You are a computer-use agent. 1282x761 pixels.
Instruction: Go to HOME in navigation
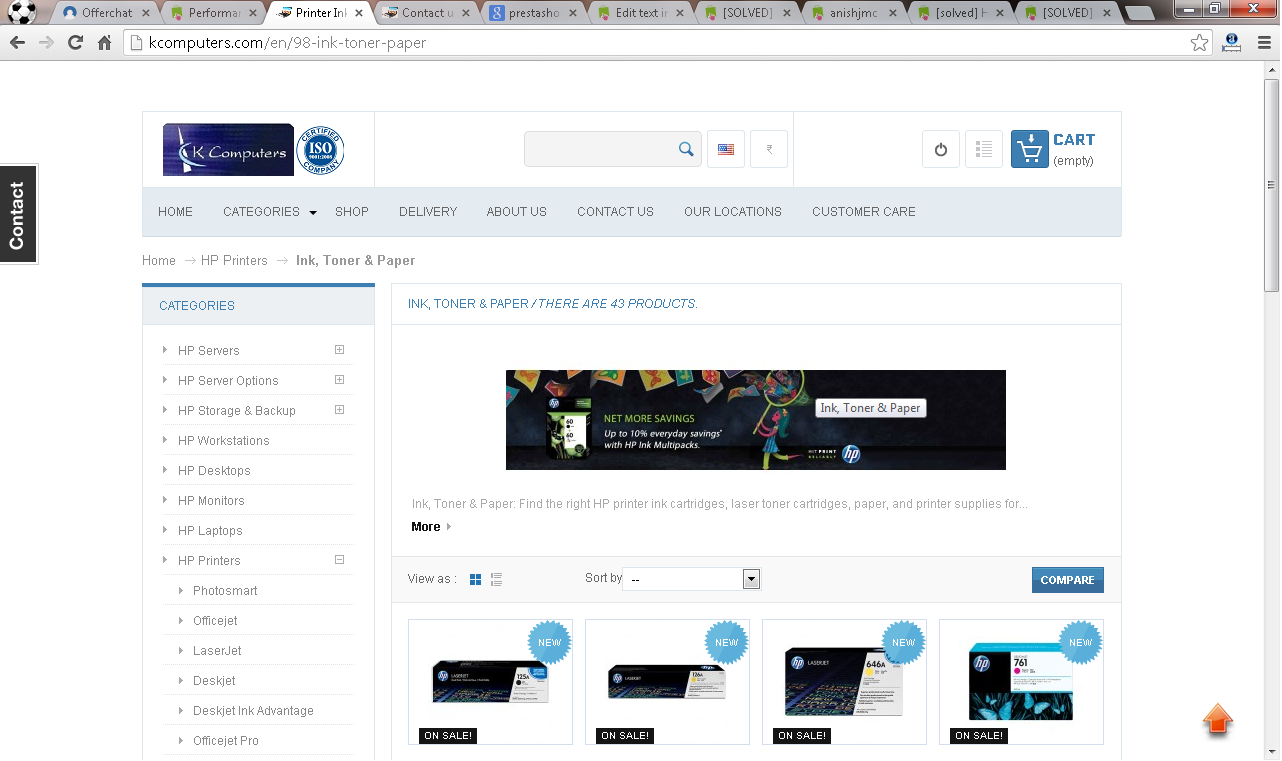tap(175, 212)
